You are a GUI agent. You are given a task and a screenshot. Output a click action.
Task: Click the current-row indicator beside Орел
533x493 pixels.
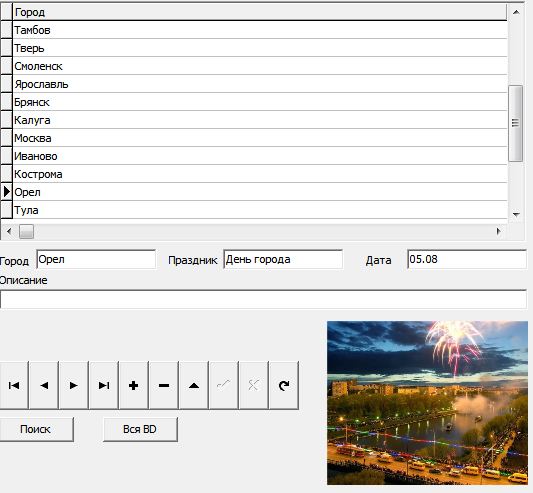6,192
